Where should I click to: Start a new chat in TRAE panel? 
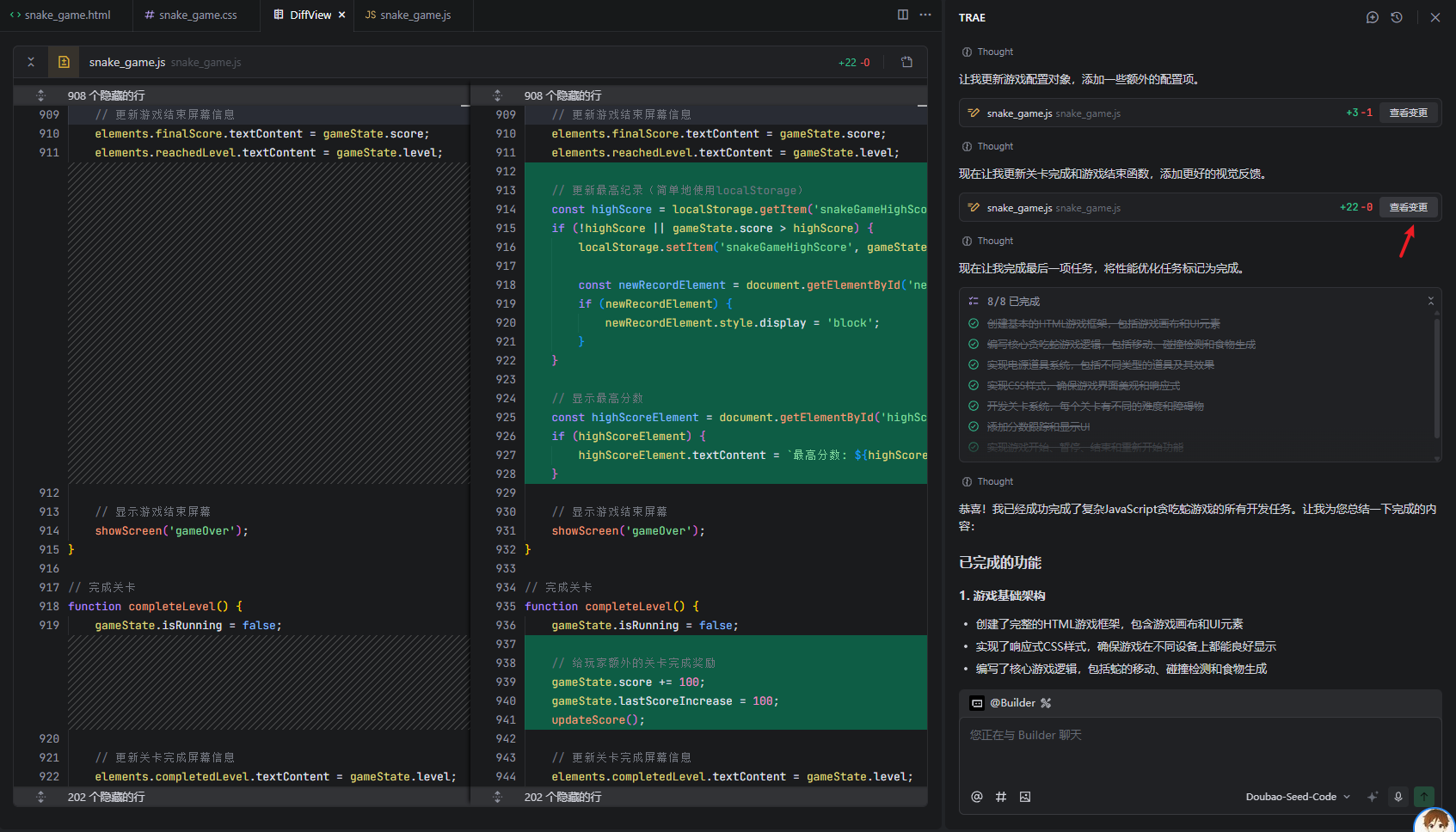point(1372,17)
